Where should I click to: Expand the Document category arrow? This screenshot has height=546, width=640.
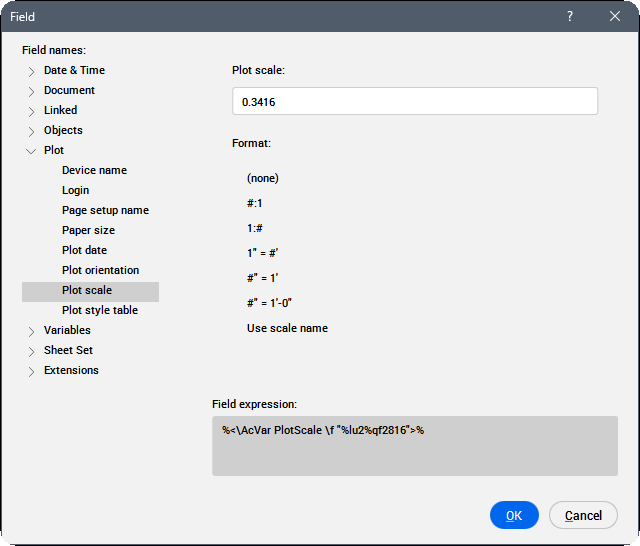32,91
